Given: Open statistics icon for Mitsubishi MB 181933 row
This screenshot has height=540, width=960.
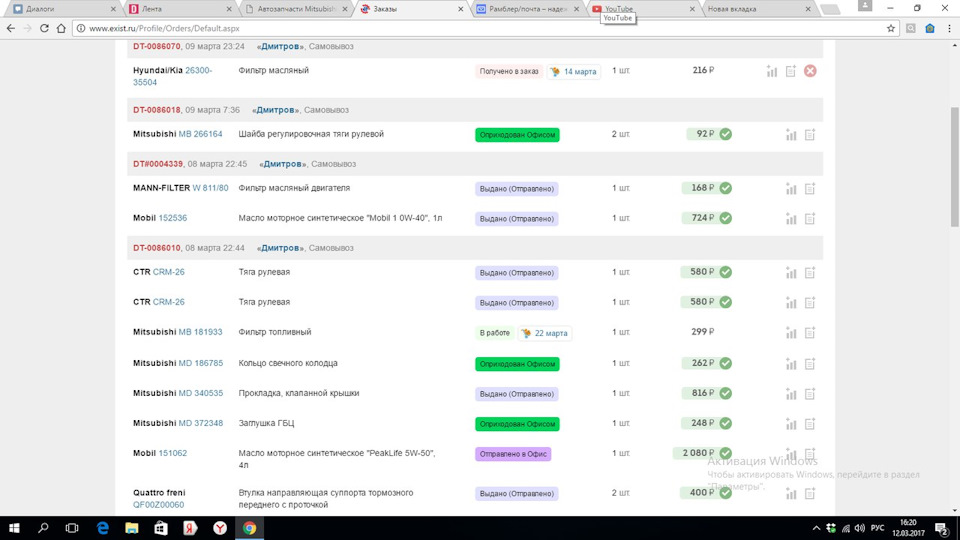Looking at the screenshot, I should (791, 333).
